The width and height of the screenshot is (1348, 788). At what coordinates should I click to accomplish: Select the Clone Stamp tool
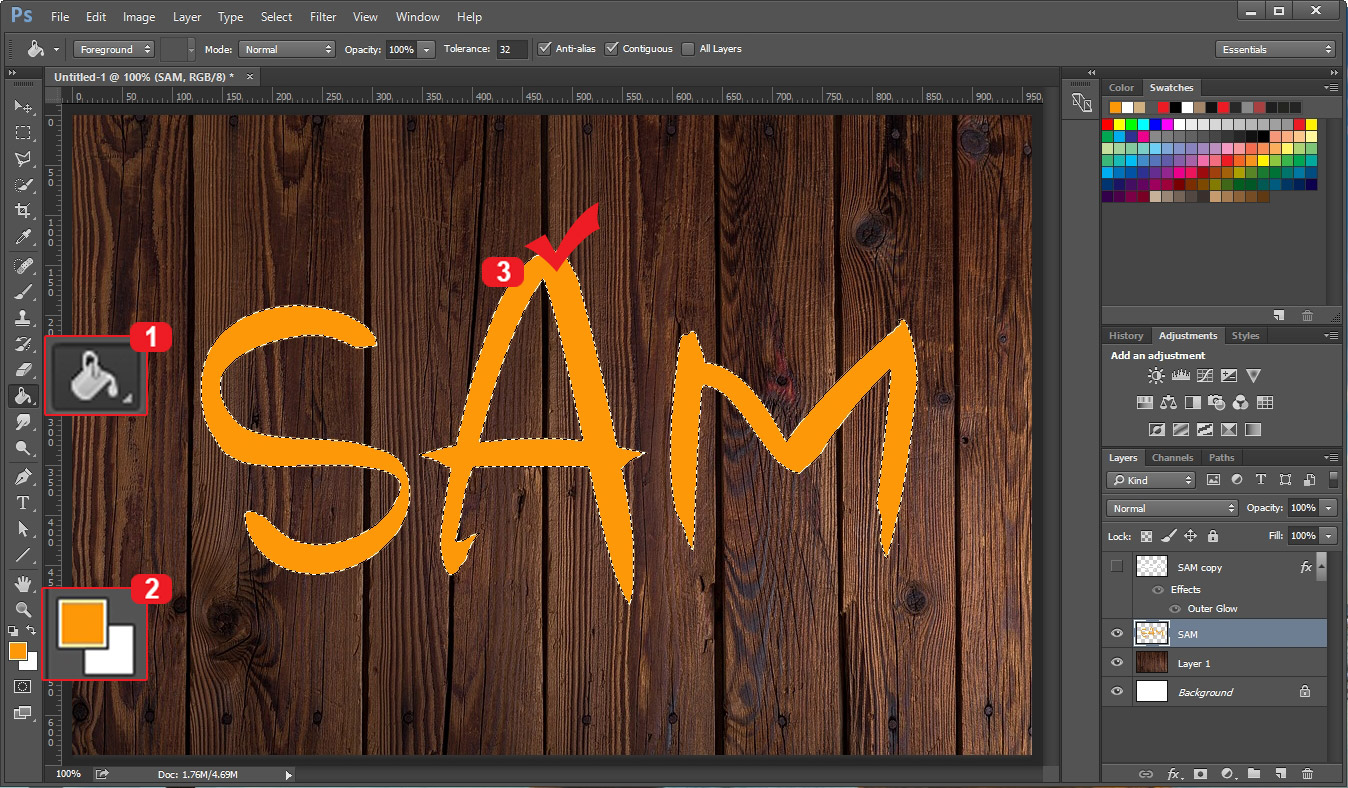pos(23,318)
